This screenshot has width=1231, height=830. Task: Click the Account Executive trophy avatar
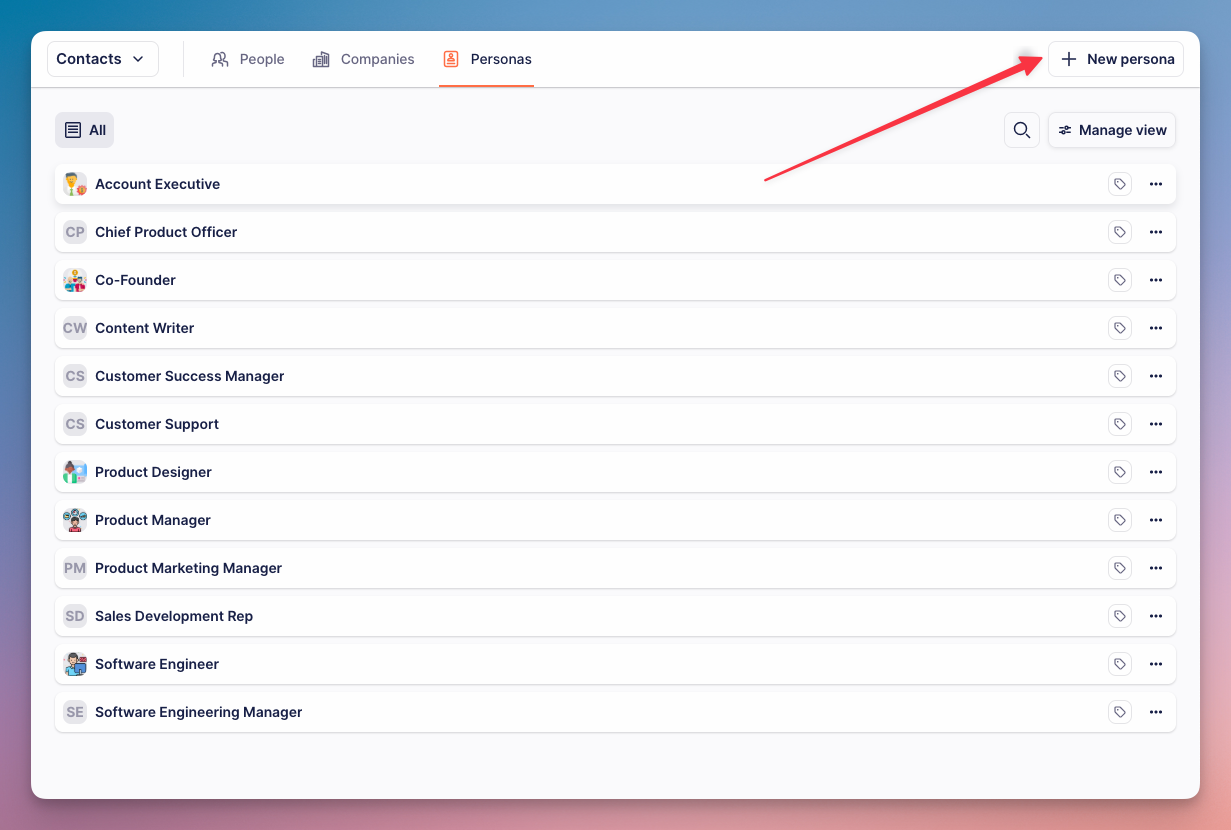(75, 184)
